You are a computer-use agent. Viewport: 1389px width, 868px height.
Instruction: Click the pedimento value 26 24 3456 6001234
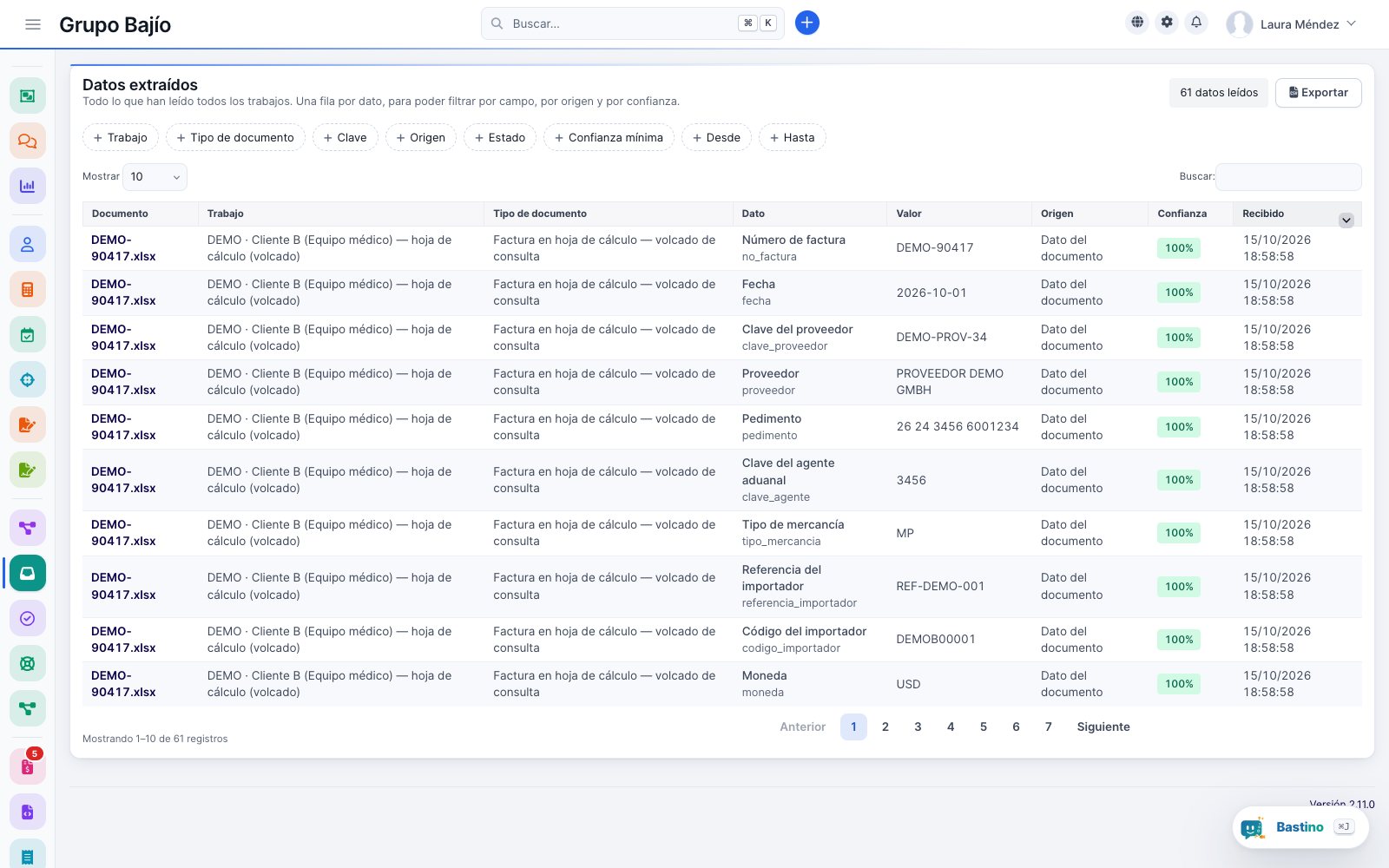[958, 427]
